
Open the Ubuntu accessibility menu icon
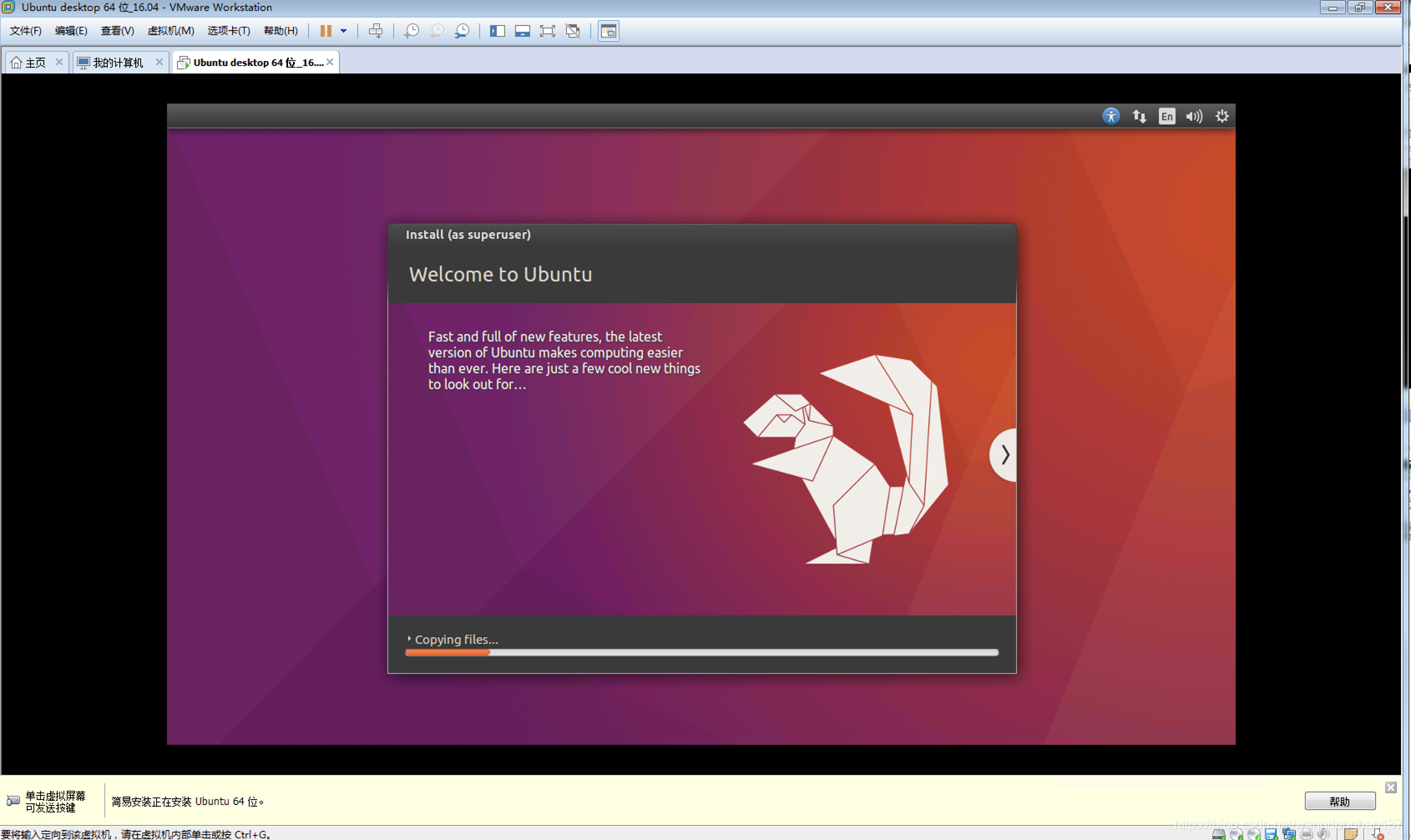(x=1111, y=116)
